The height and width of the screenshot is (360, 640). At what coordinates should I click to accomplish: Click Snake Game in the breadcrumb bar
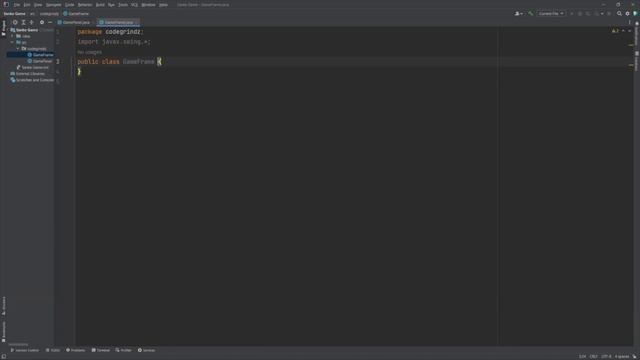click(x=15, y=14)
